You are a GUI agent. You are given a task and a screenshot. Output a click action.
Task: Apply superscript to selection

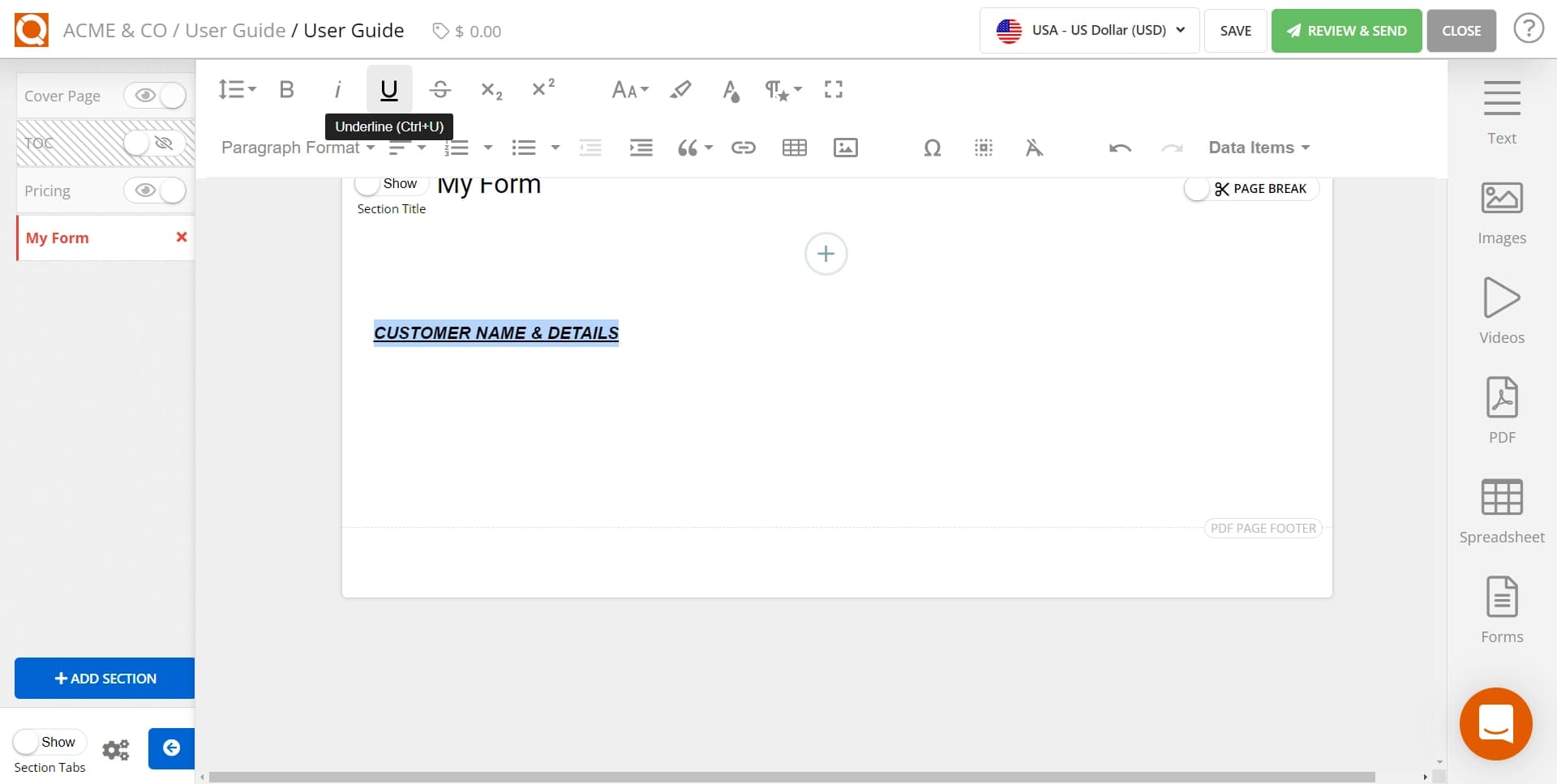pyautogui.click(x=543, y=88)
